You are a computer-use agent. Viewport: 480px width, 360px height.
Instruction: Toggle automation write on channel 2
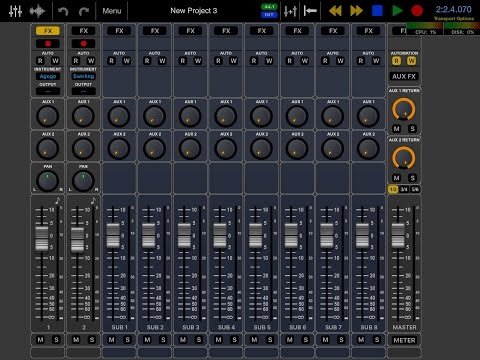[91, 61]
